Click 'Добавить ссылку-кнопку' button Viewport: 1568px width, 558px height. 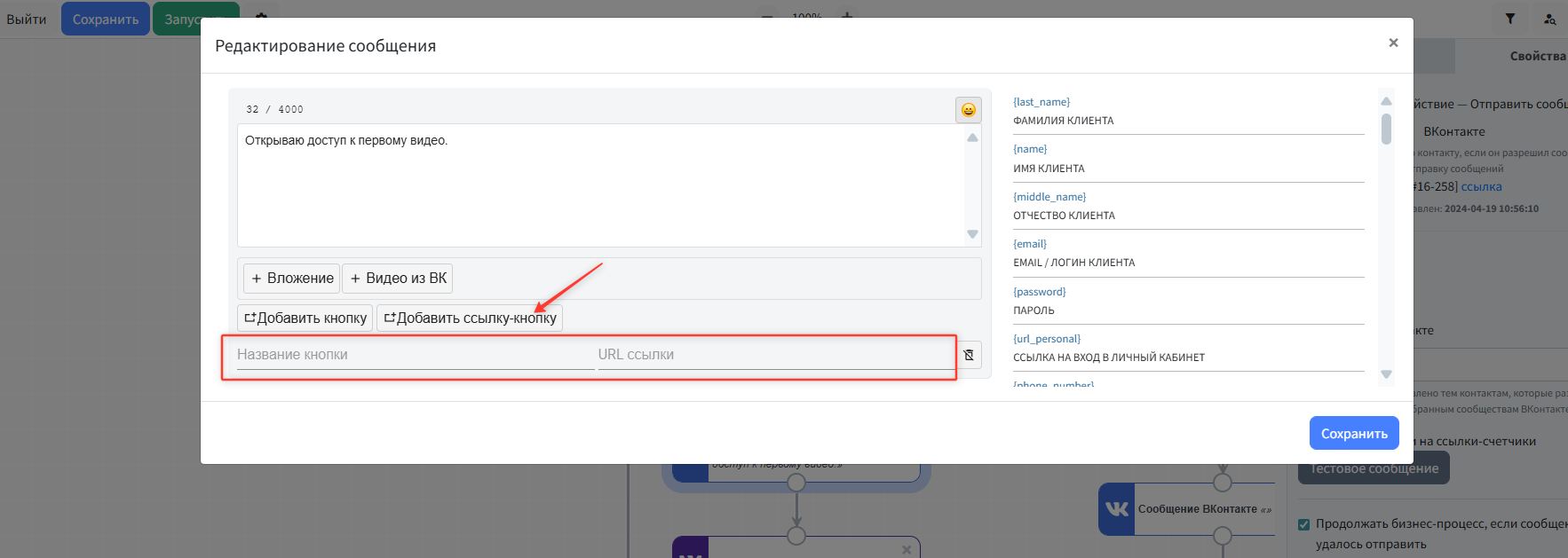[x=470, y=318]
